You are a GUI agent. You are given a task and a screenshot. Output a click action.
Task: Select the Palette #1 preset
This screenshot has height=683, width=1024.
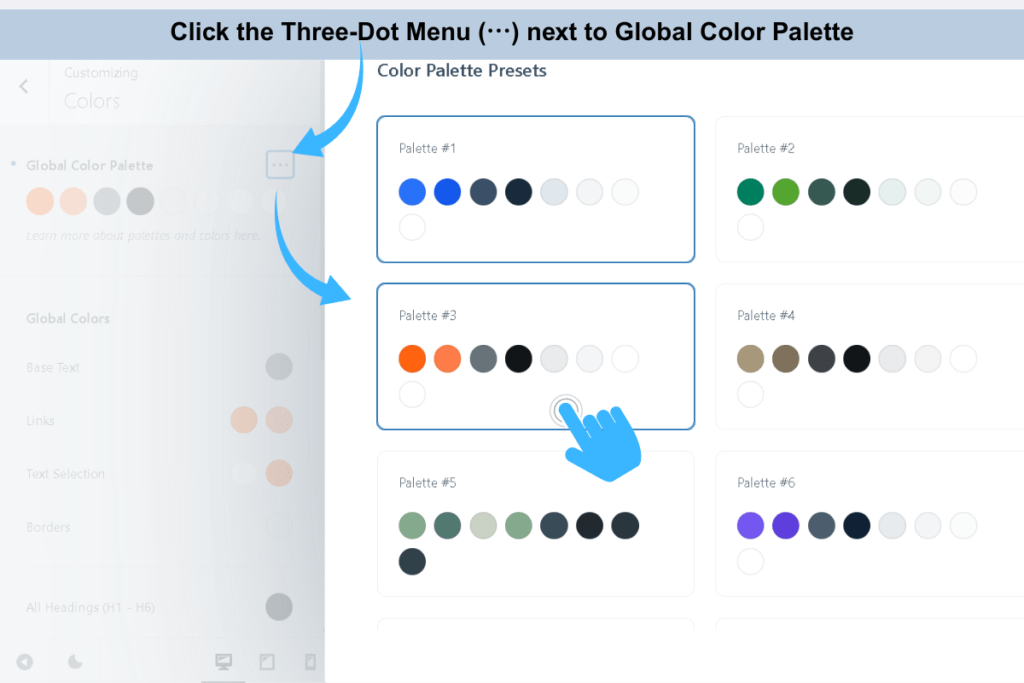pos(535,189)
